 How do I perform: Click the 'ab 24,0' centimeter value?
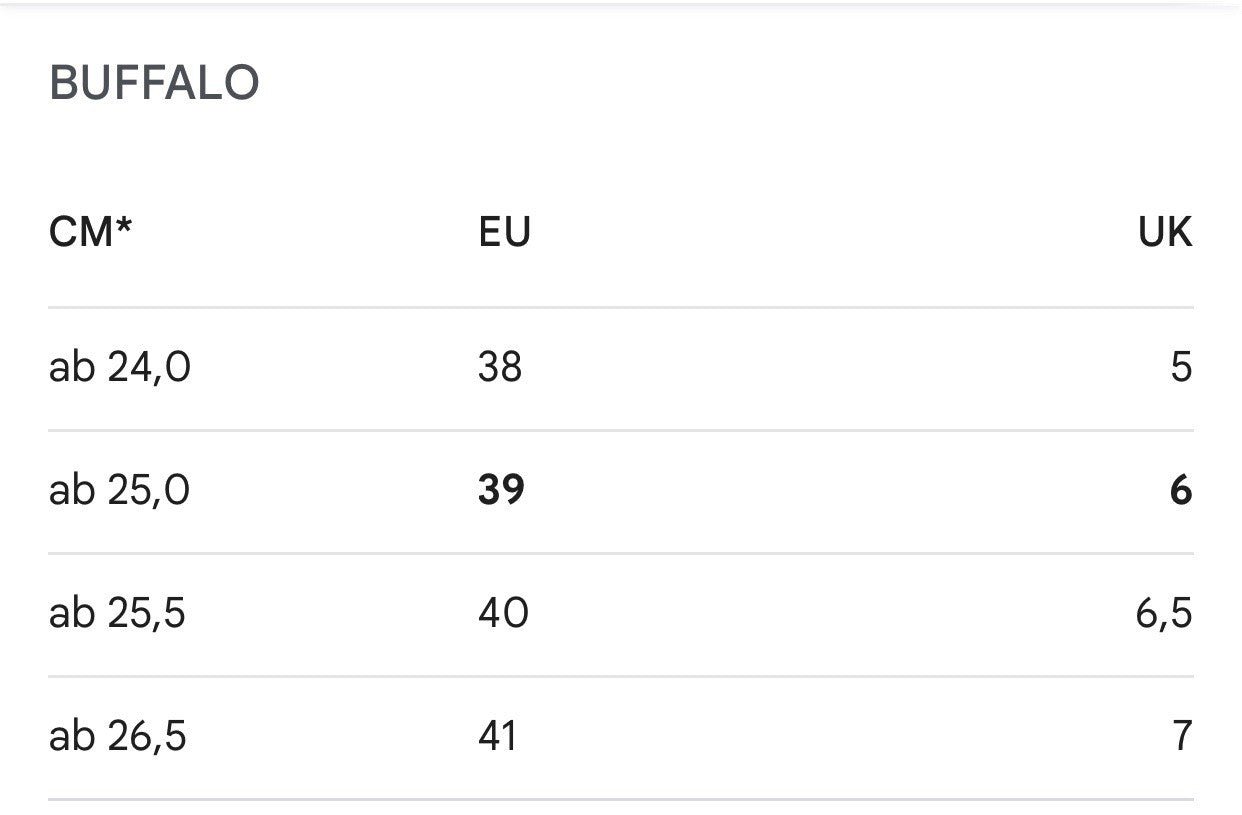pos(120,368)
